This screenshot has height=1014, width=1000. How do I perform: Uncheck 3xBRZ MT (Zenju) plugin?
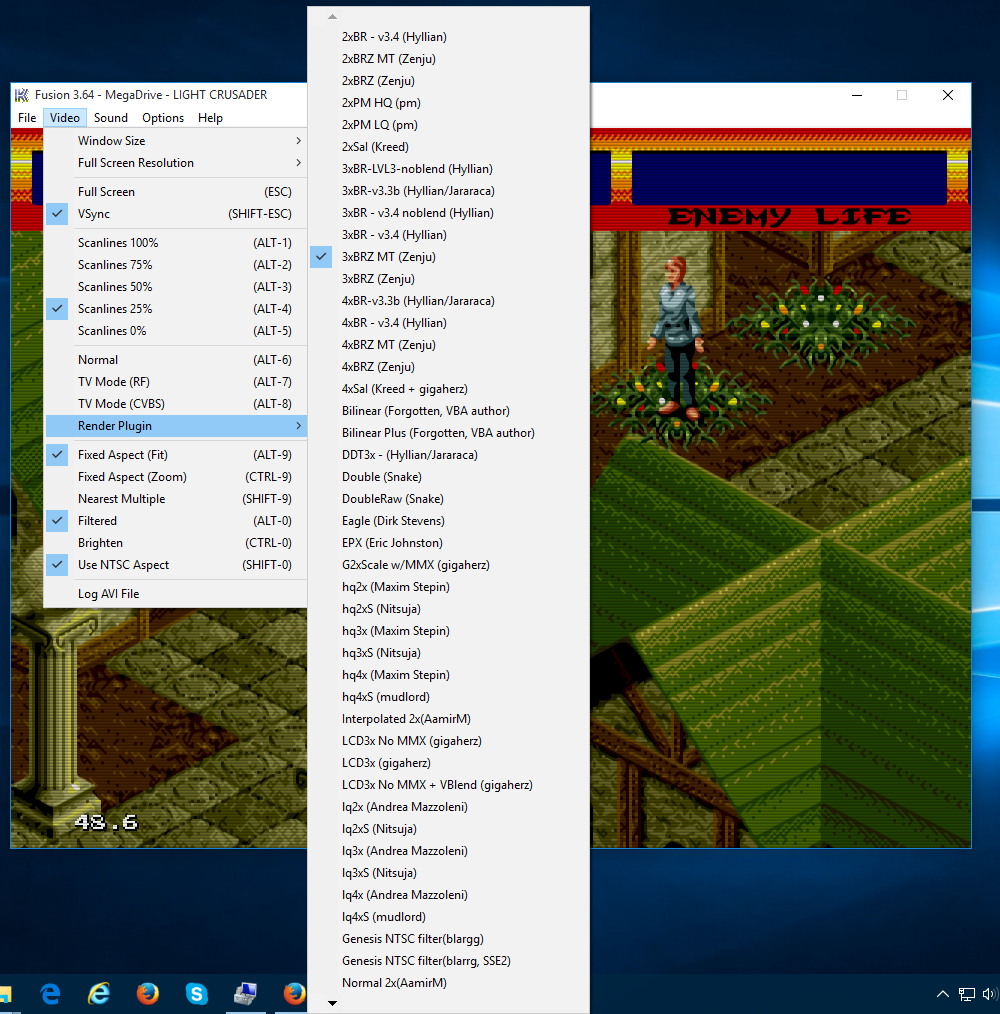[448, 257]
